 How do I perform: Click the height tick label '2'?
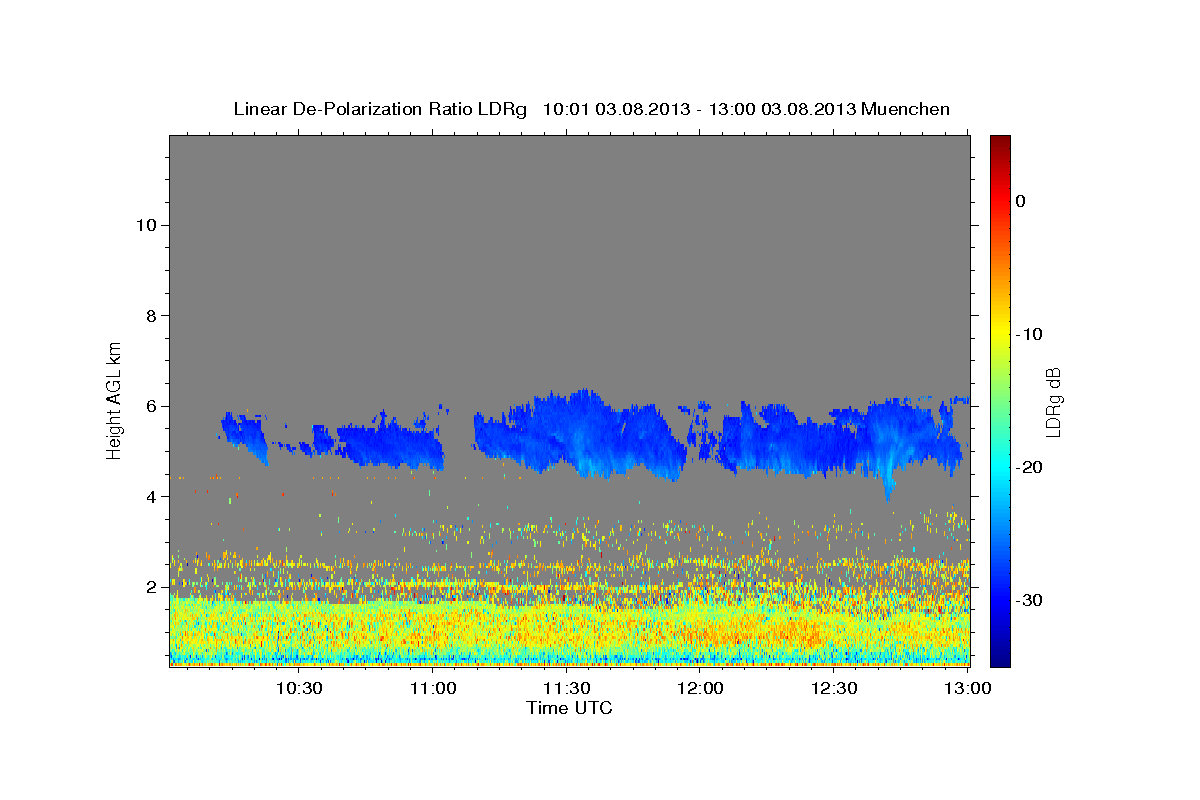pos(150,587)
